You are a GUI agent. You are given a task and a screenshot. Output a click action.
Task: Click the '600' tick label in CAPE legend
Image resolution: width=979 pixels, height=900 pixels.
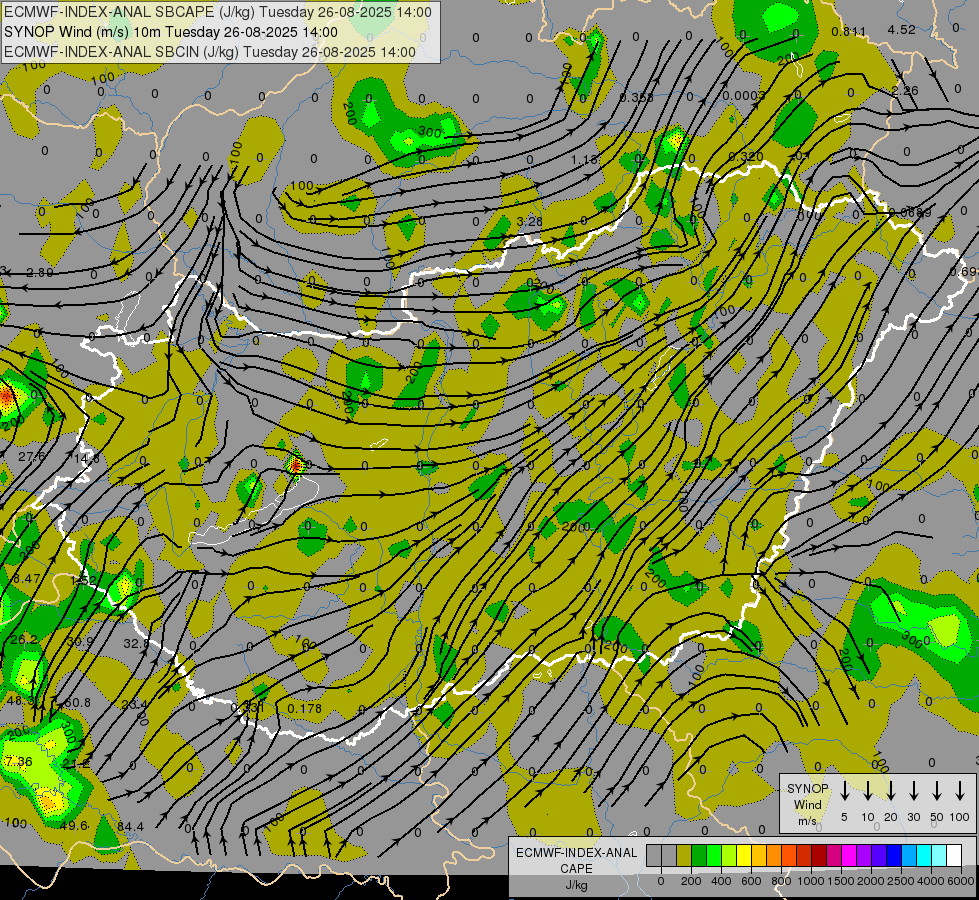751,881
